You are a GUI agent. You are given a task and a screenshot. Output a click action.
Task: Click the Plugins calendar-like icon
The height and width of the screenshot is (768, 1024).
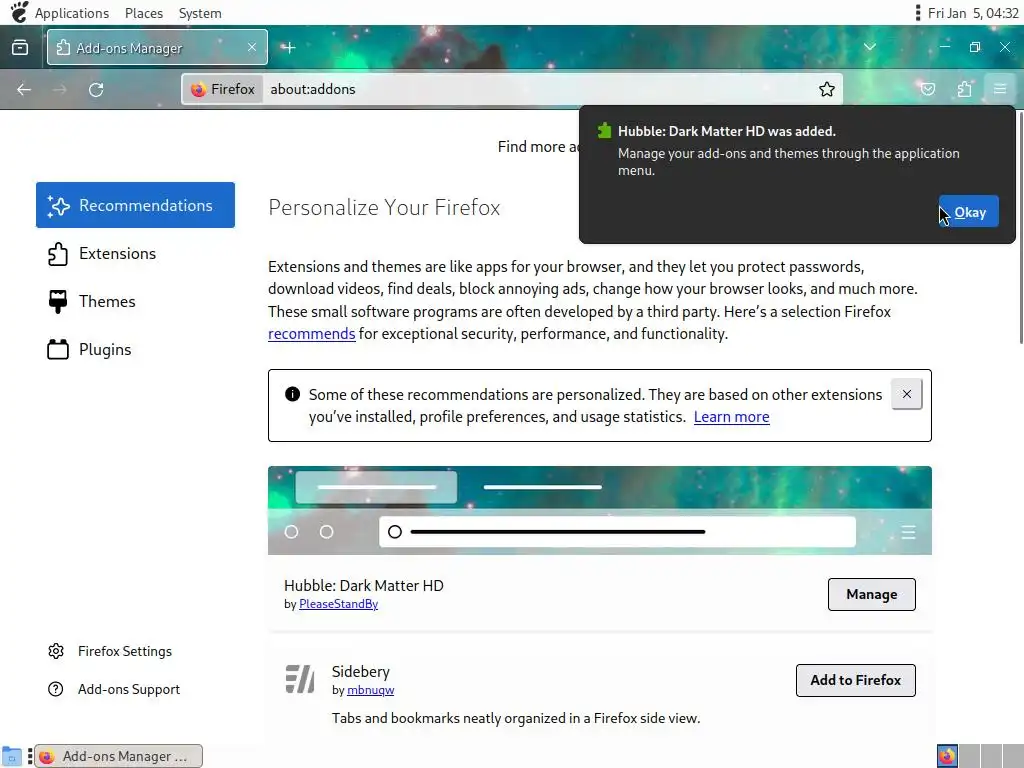[57, 349]
